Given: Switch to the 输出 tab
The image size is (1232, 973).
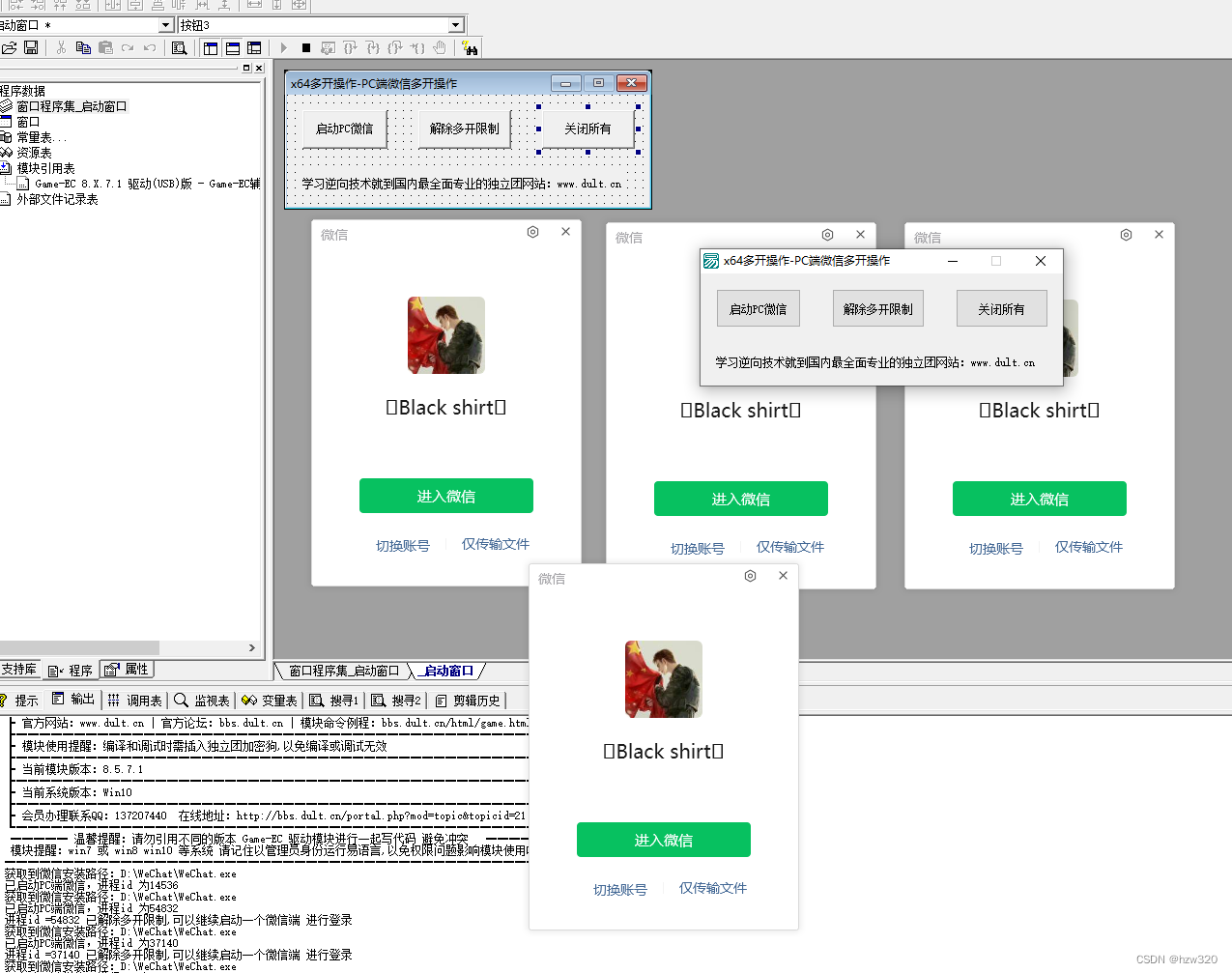Looking at the screenshot, I should click(x=73, y=700).
